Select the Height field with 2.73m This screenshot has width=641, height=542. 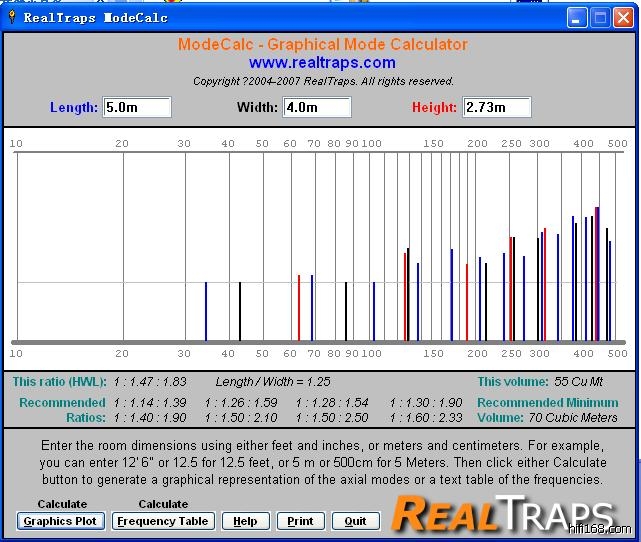[497, 107]
